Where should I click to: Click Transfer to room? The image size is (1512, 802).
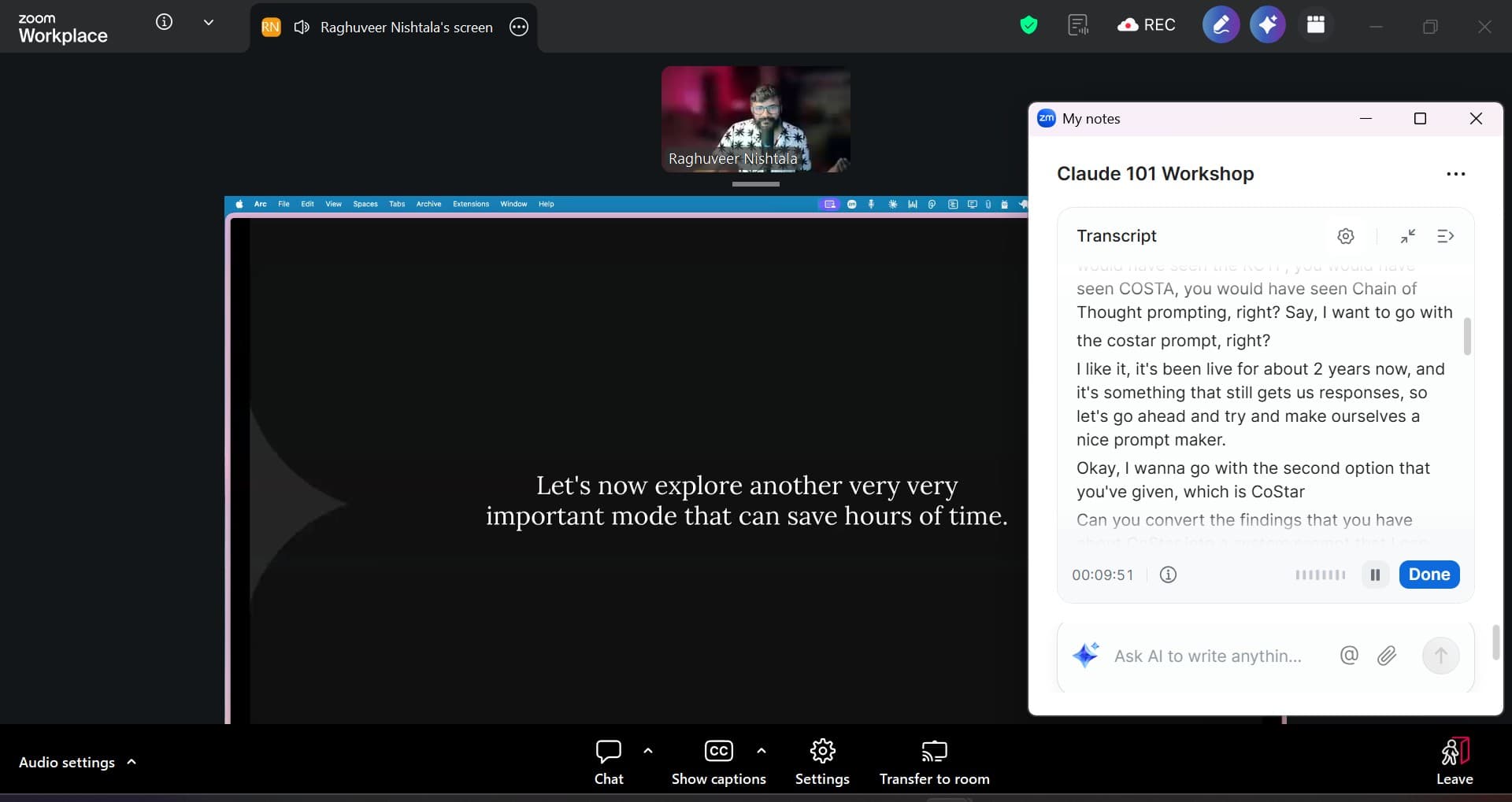934,762
